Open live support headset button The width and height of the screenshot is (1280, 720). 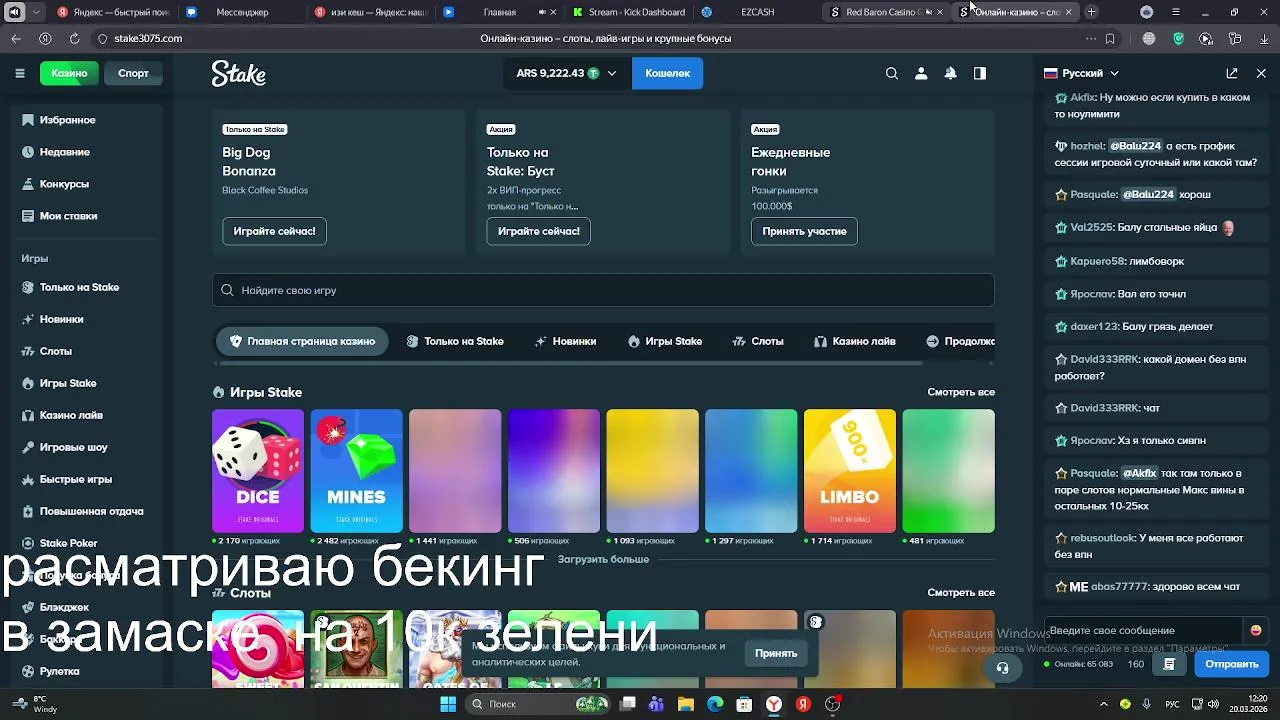point(1003,668)
